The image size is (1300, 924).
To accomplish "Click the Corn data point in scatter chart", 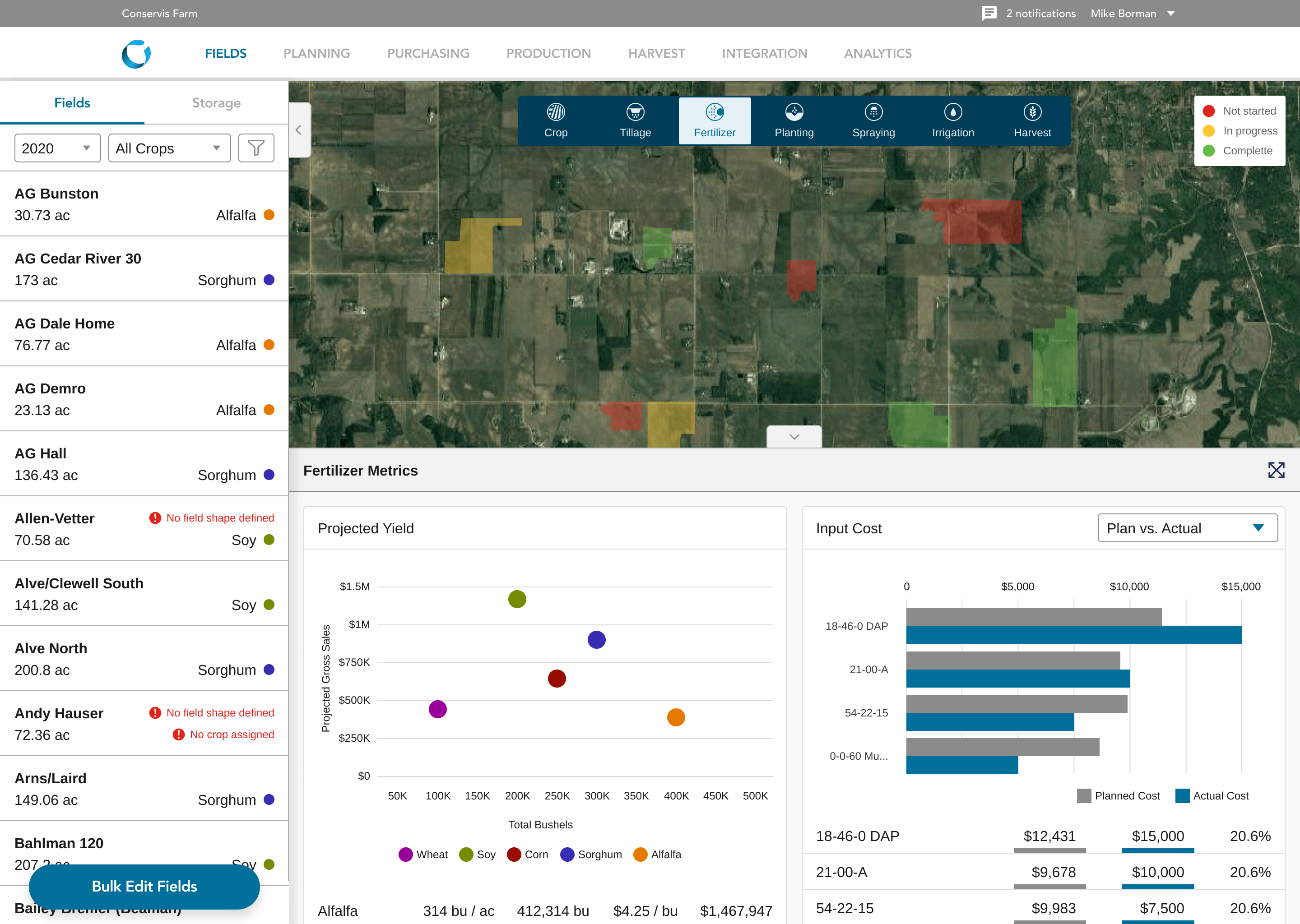I will click(557, 678).
